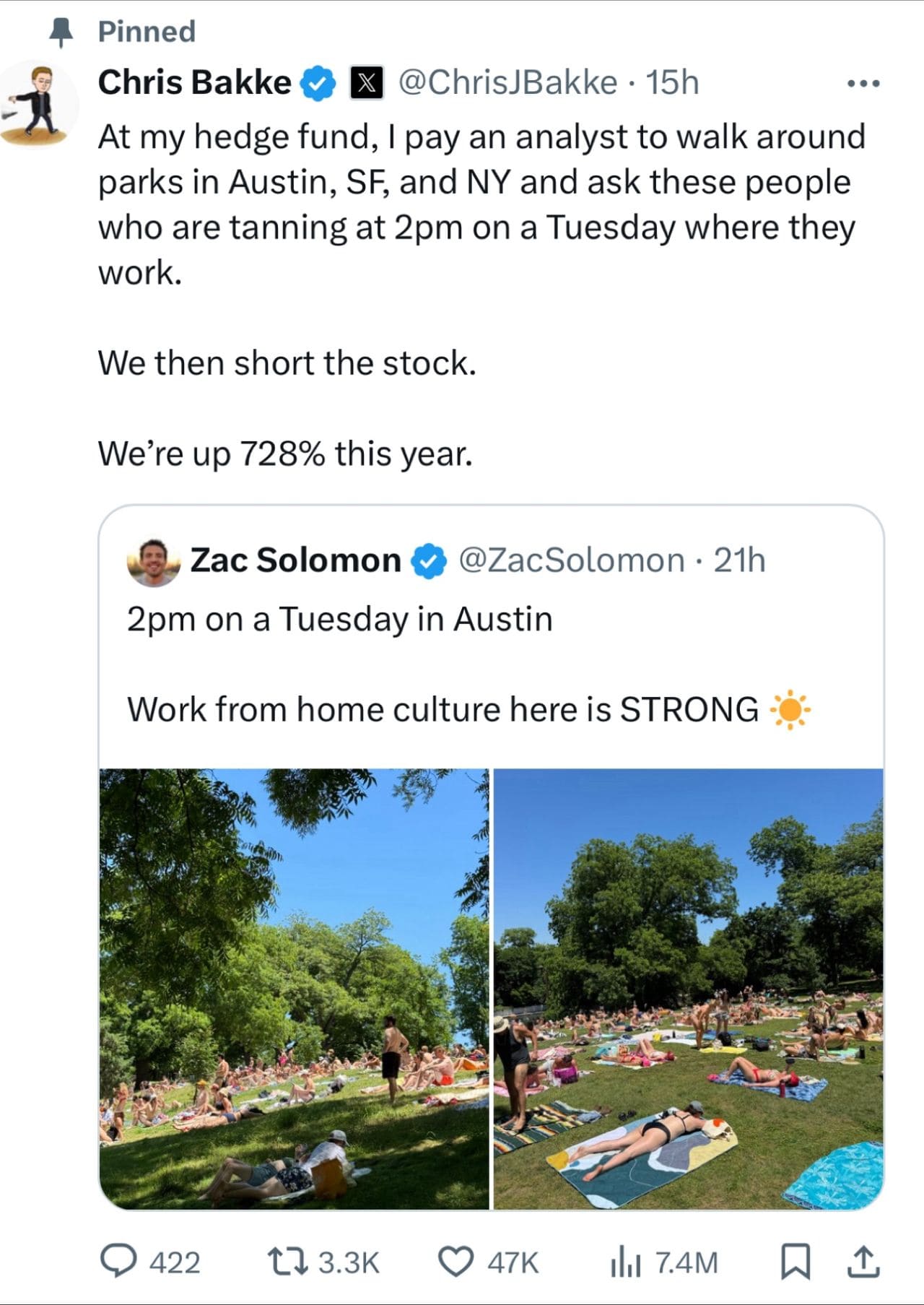Click the 15h tweet timestamp
Screen dimensions: 924x1305
(x=672, y=82)
